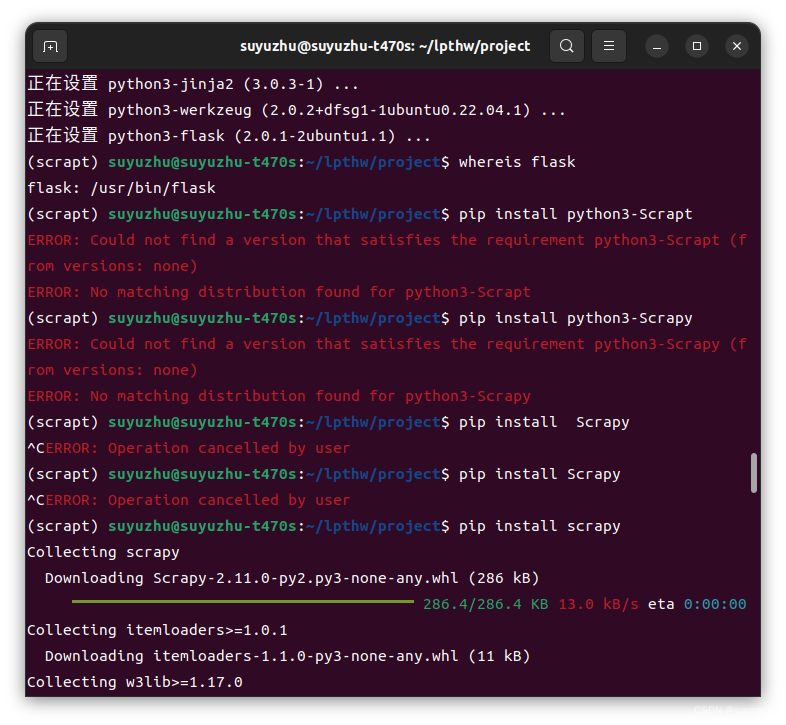786x725 pixels.
Task: Click the terminal scrollbar handle
Action: (x=753, y=473)
